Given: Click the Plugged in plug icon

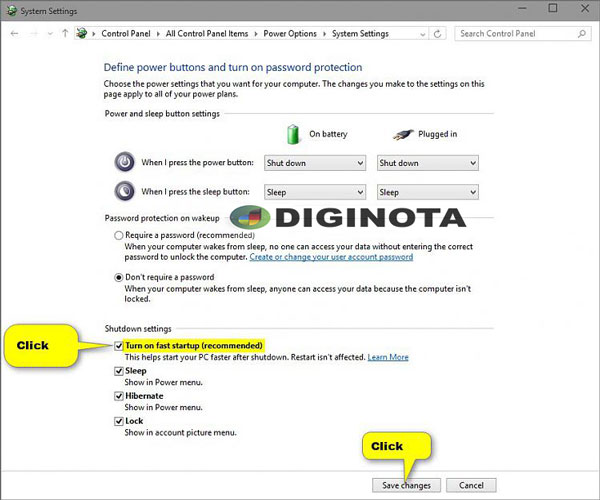Looking at the screenshot, I should pyautogui.click(x=403, y=134).
